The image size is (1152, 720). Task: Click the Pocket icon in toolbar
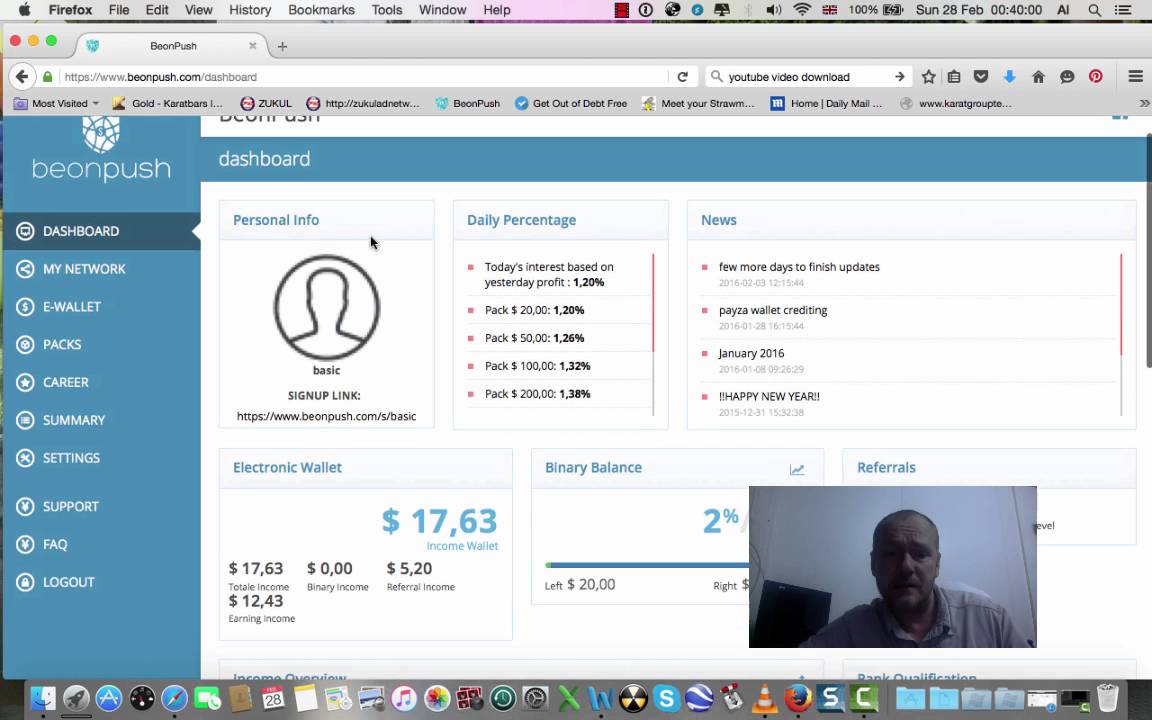(981, 76)
